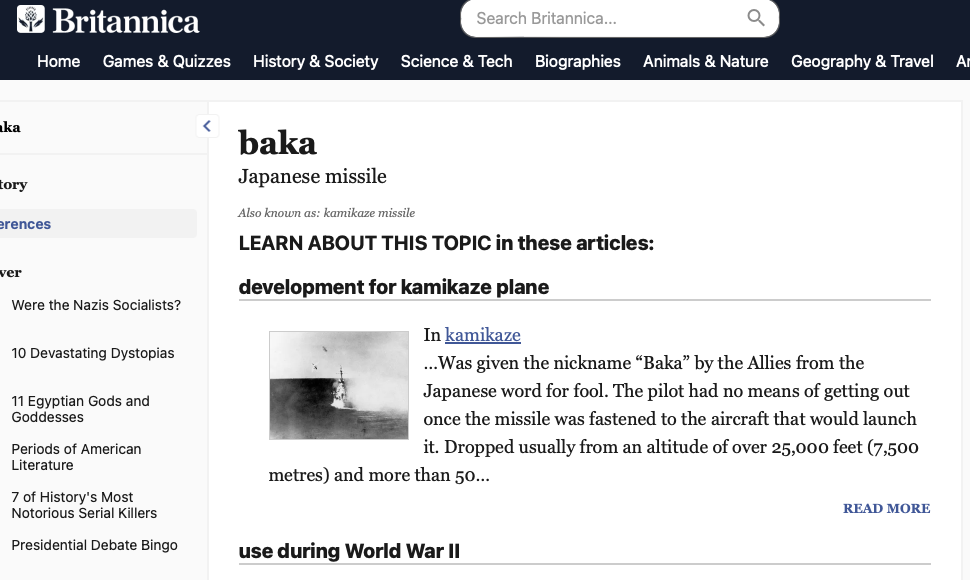Click the Britannica thistle logo icon
This screenshot has height=580, width=970.
pos(31,19)
